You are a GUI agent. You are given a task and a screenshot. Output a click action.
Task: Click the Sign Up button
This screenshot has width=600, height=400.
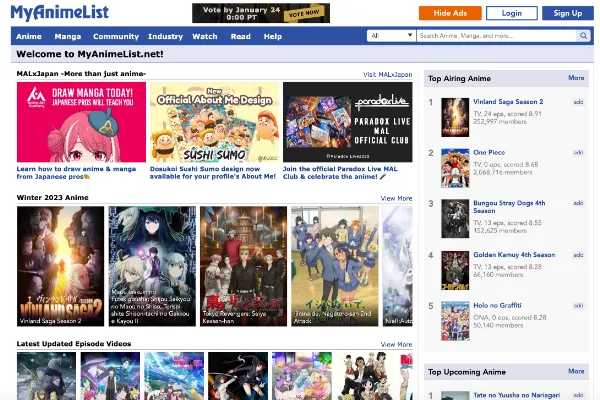click(x=567, y=13)
